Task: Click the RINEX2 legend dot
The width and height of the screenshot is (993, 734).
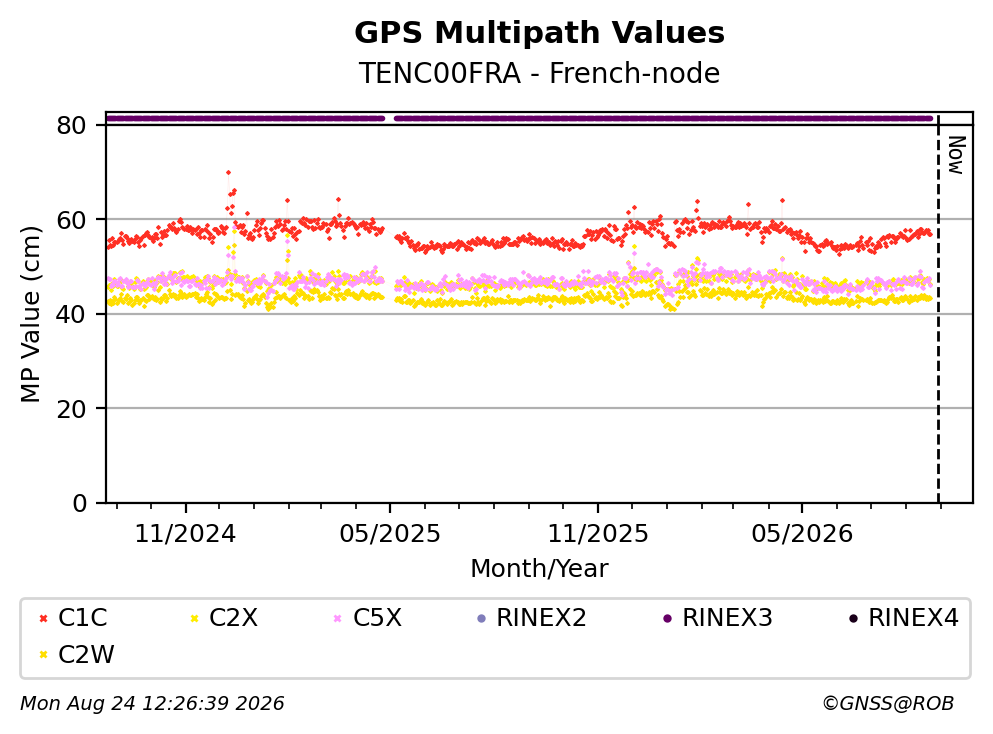Action: (481, 618)
